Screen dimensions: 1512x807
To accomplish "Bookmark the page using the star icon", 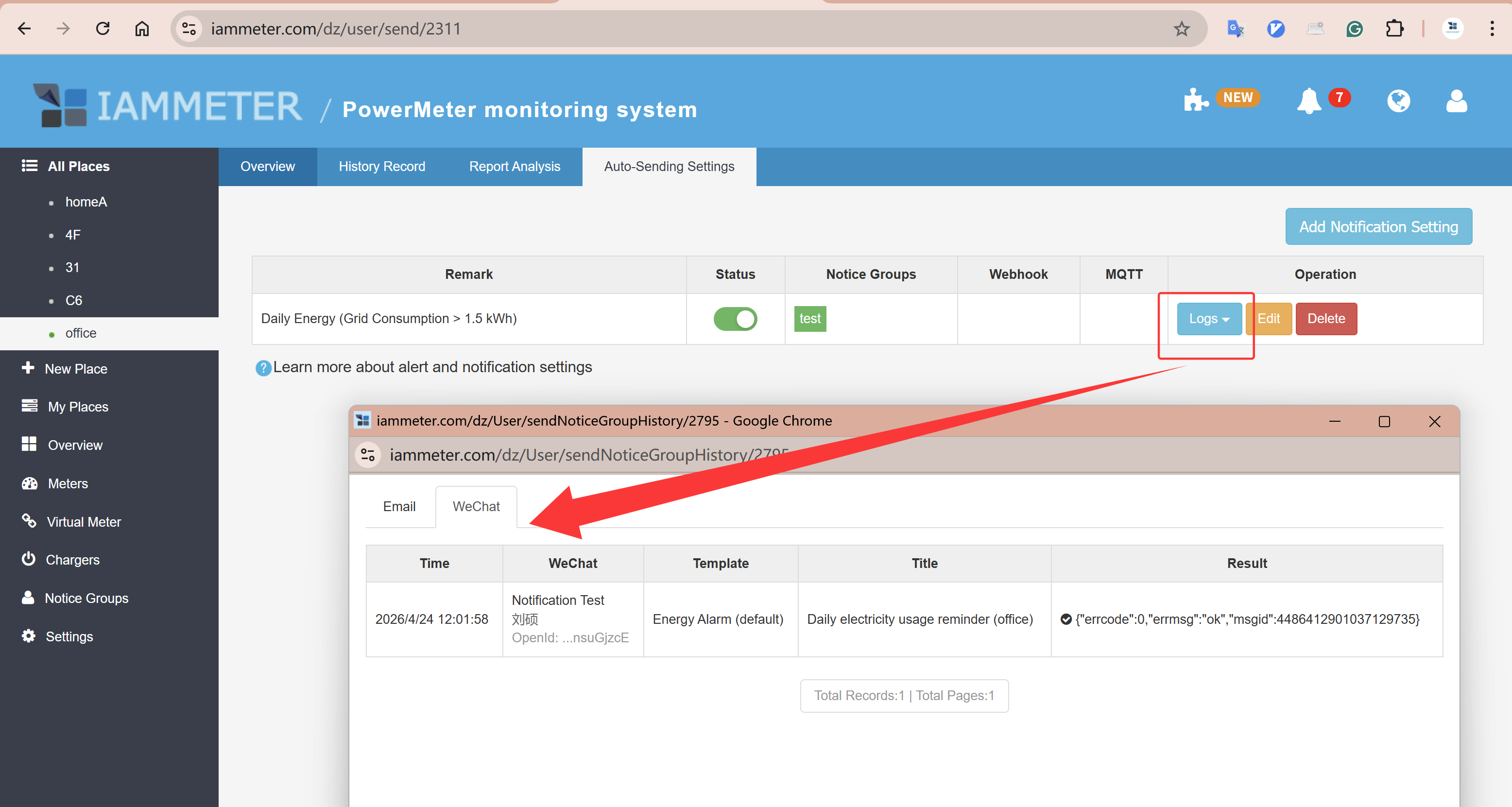I will (1182, 28).
